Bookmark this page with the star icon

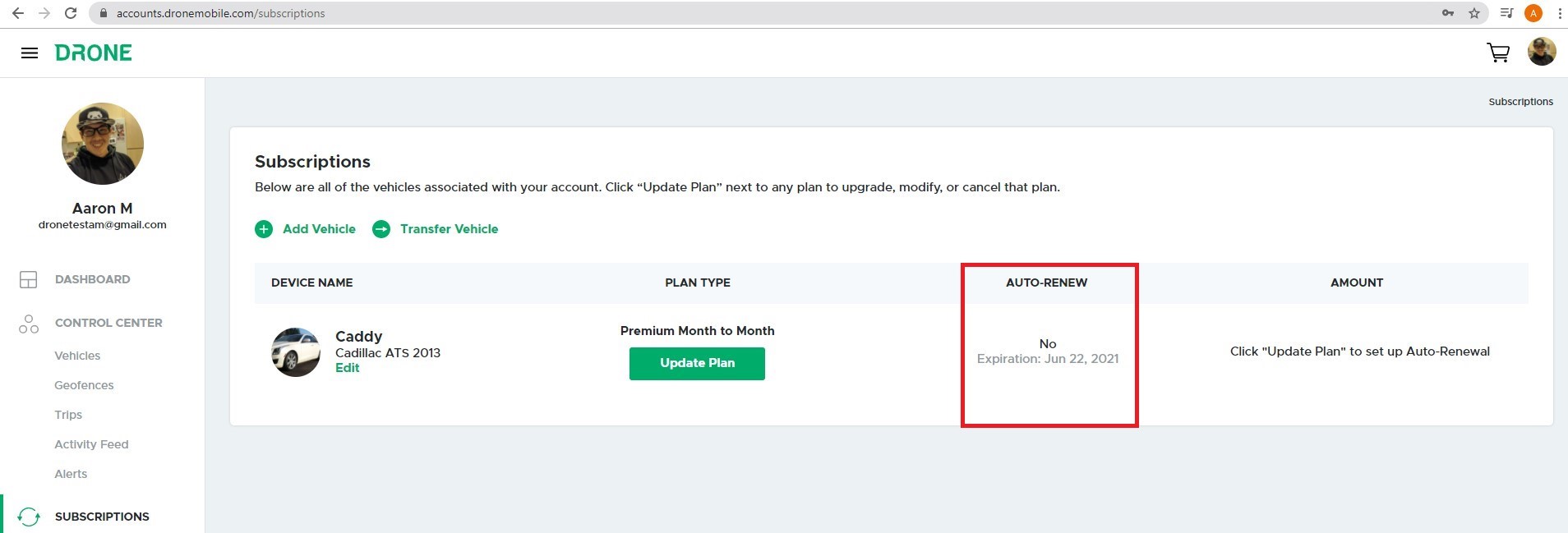pyautogui.click(x=1474, y=13)
